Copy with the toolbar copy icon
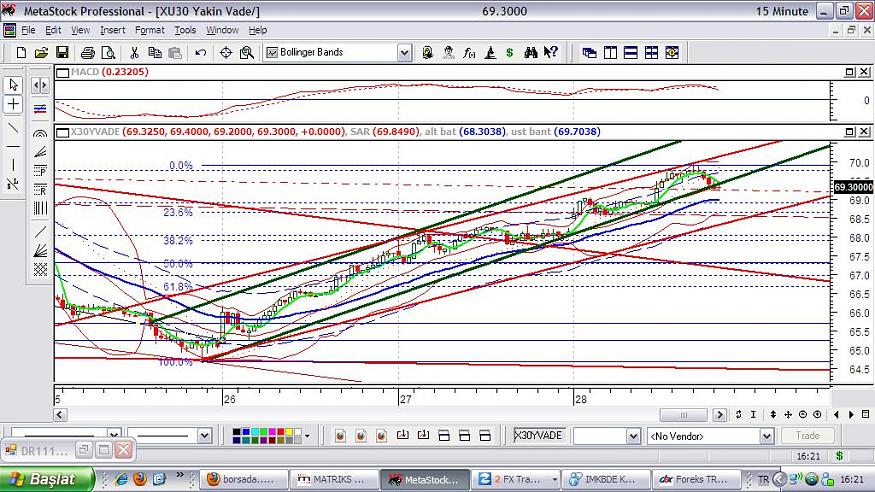This screenshot has width=875, height=492. (155, 52)
